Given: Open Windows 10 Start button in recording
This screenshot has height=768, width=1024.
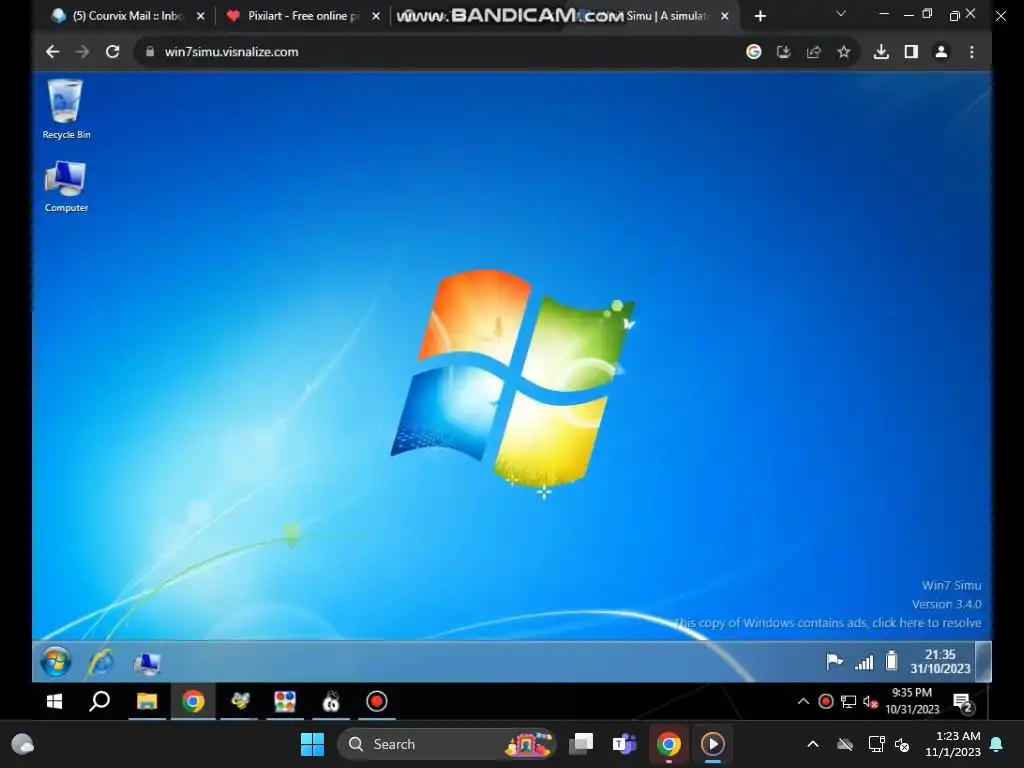Looking at the screenshot, I should pyautogui.click(x=55, y=701).
